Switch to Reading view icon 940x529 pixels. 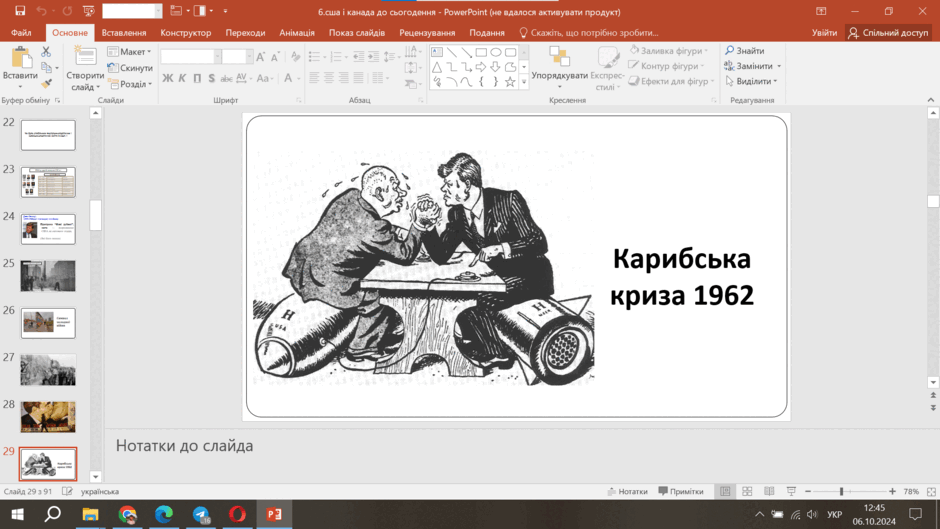(x=769, y=491)
